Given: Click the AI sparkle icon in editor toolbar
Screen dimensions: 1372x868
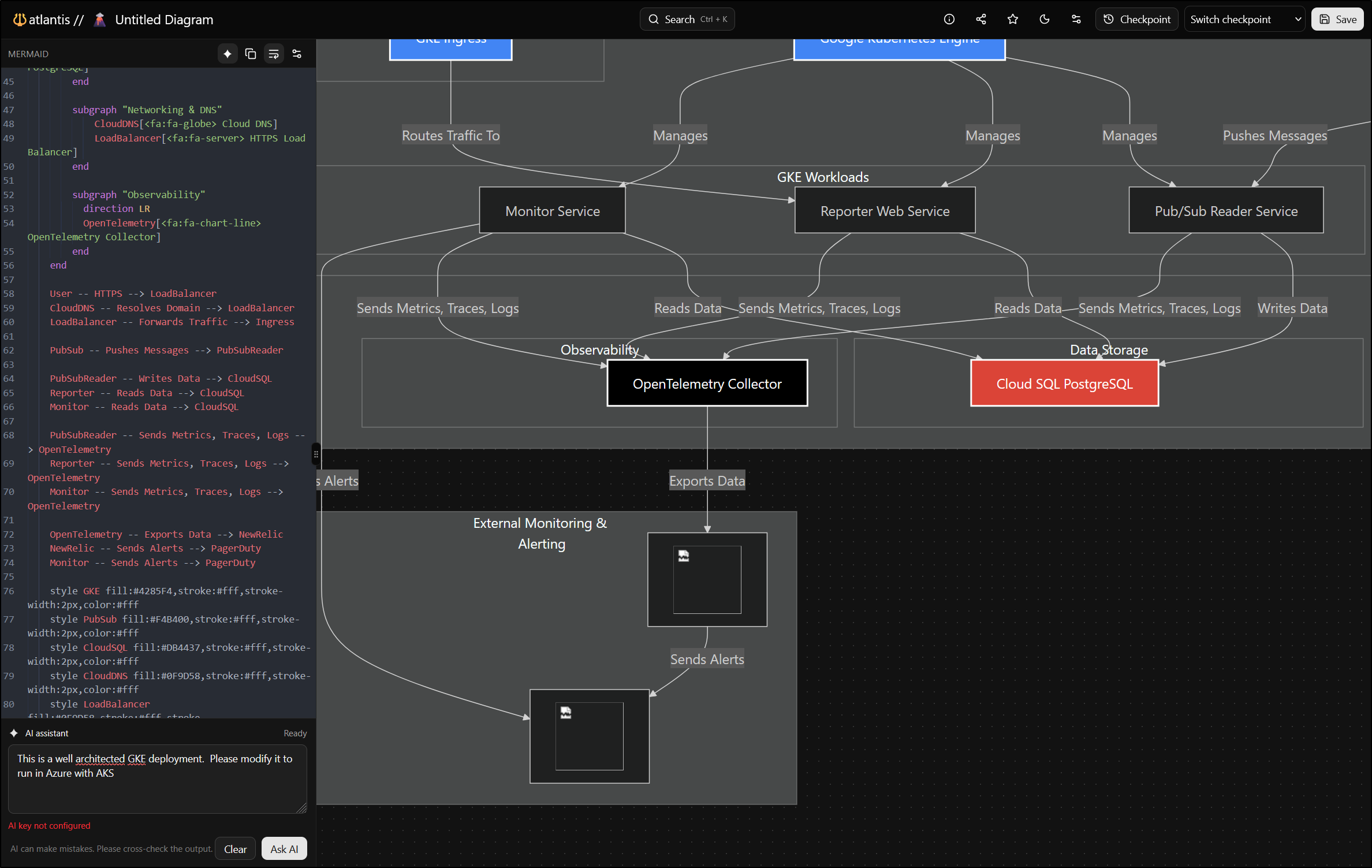Looking at the screenshot, I should click(228, 54).
